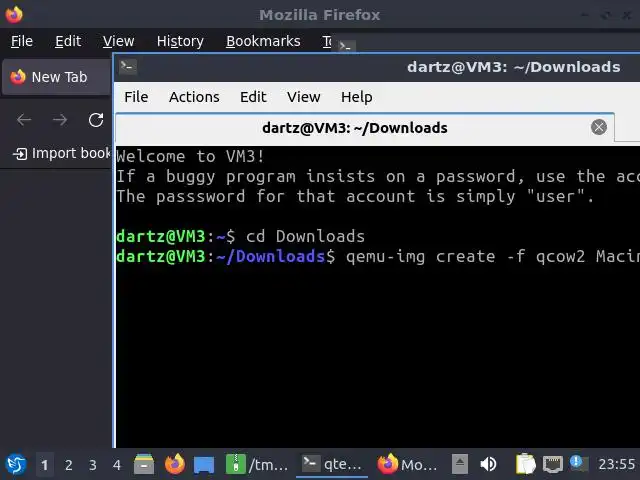Switch to workspace 2

tap(69, 464)
